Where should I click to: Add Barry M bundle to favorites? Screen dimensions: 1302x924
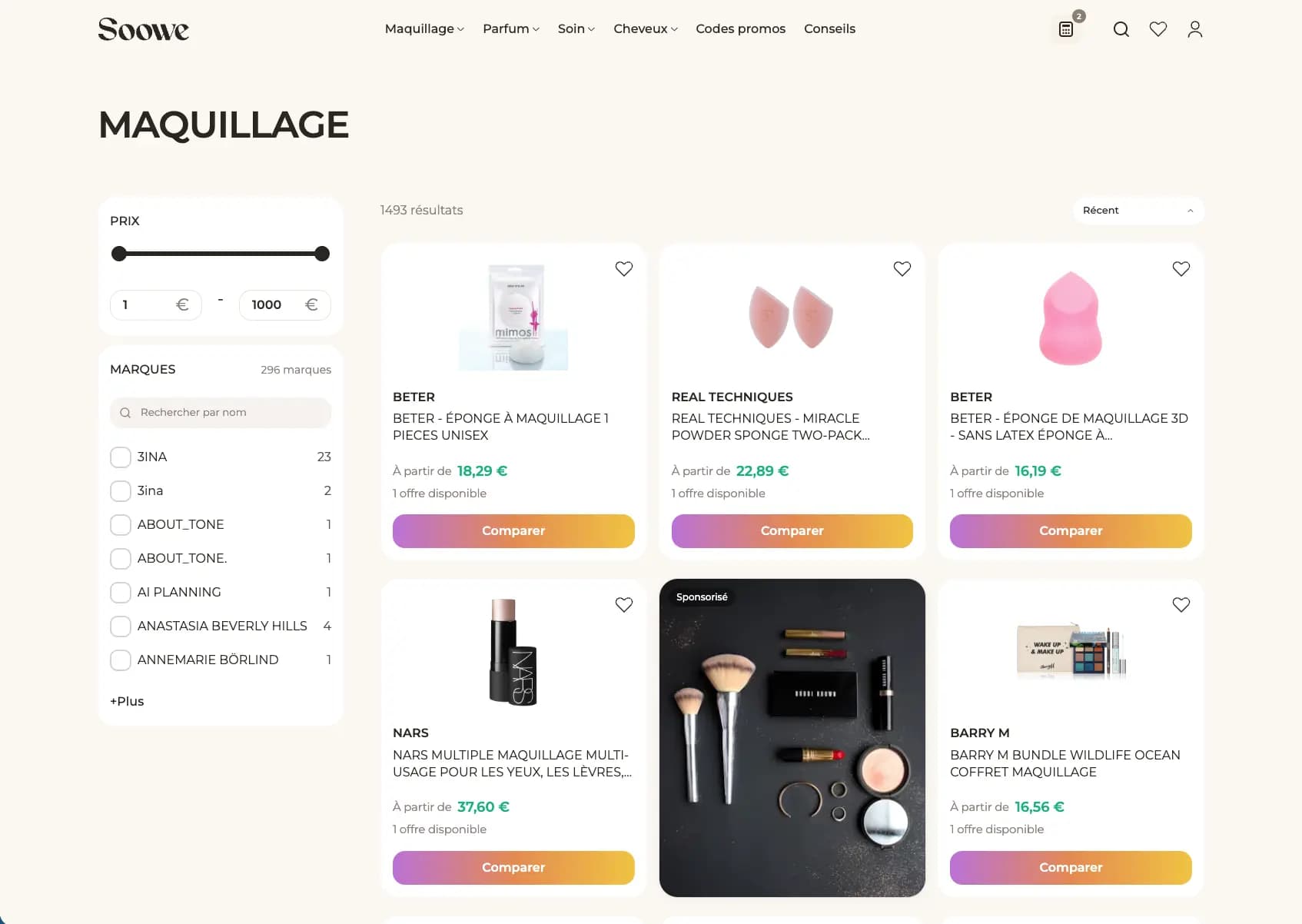tap(1181, 605)
